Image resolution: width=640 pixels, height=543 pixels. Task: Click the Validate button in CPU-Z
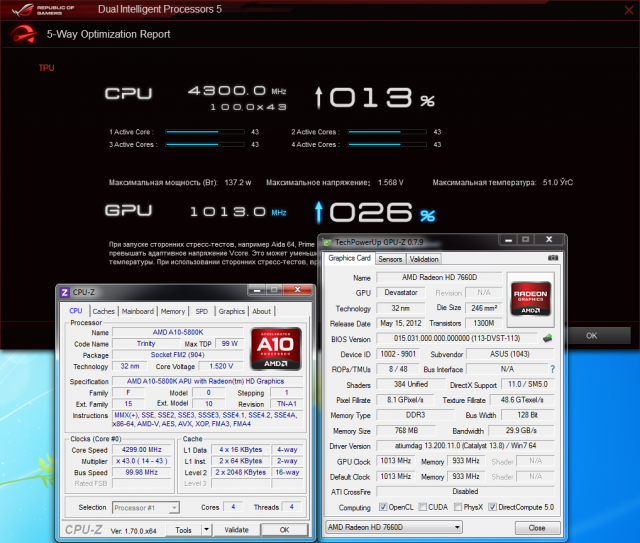pos(236,530)
